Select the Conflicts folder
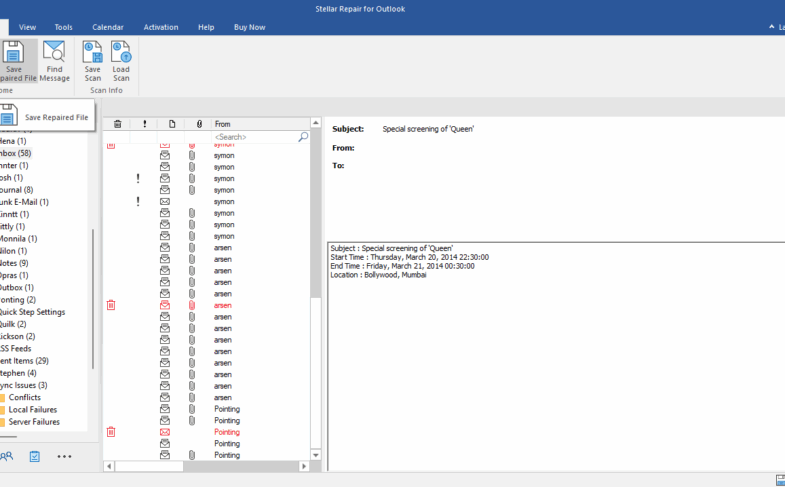The height and width of the screenshot is (487, 785). [24, 397]
